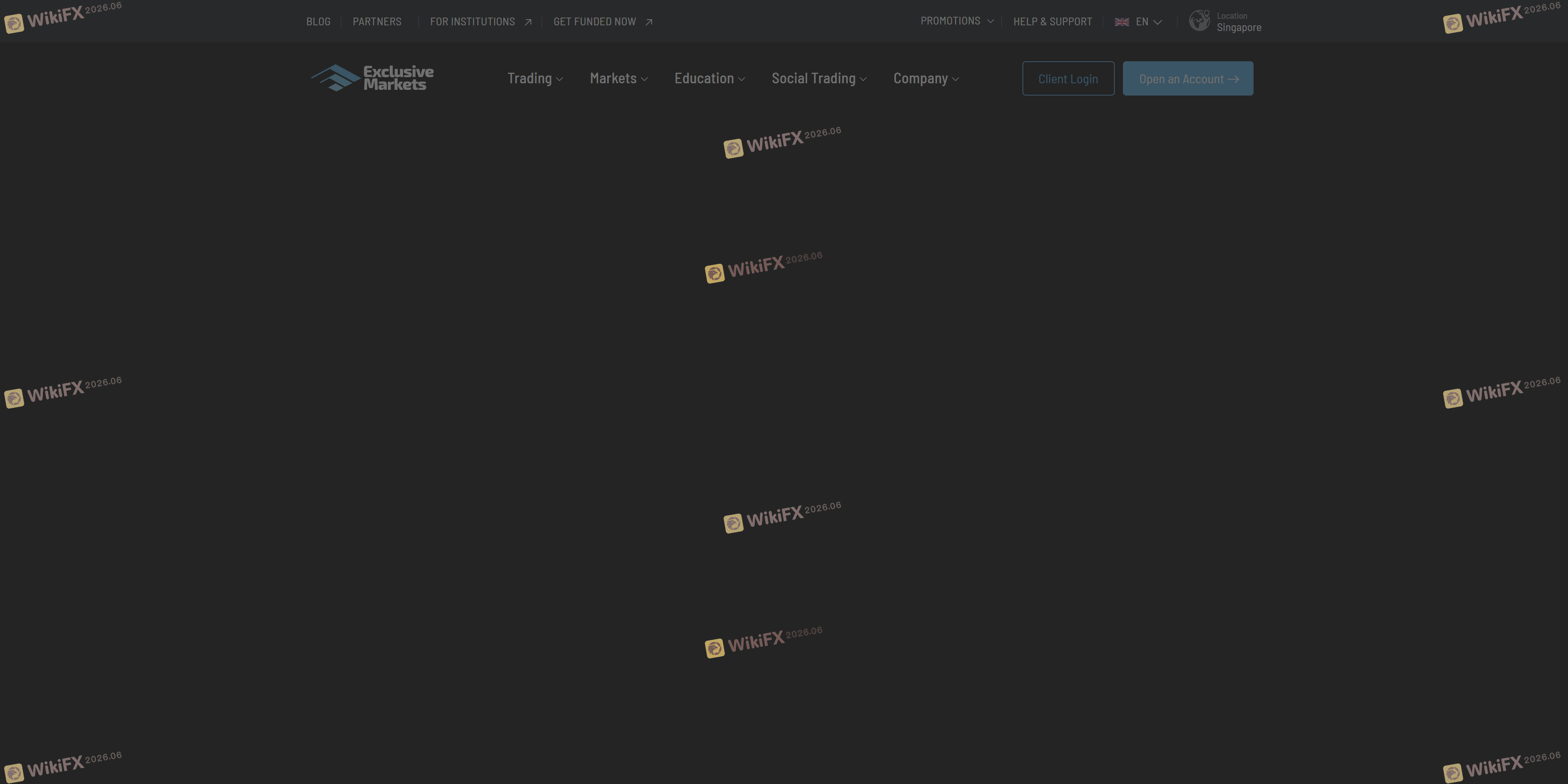The width and height of the screenshot is (1568, 784).
Task: Open the Partners link
Action: tap(377, 22)
